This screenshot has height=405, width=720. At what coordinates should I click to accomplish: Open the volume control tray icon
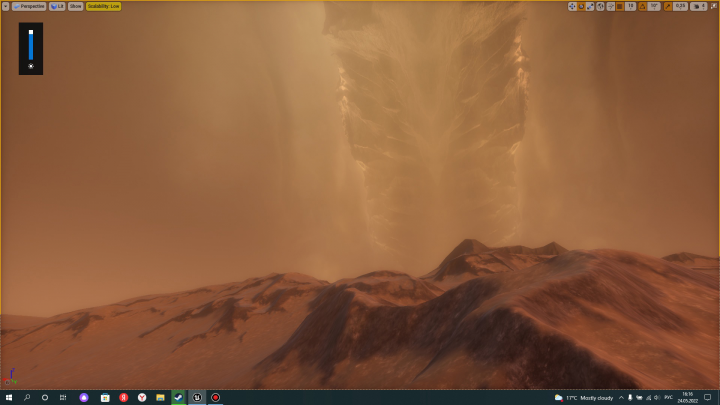657,398
